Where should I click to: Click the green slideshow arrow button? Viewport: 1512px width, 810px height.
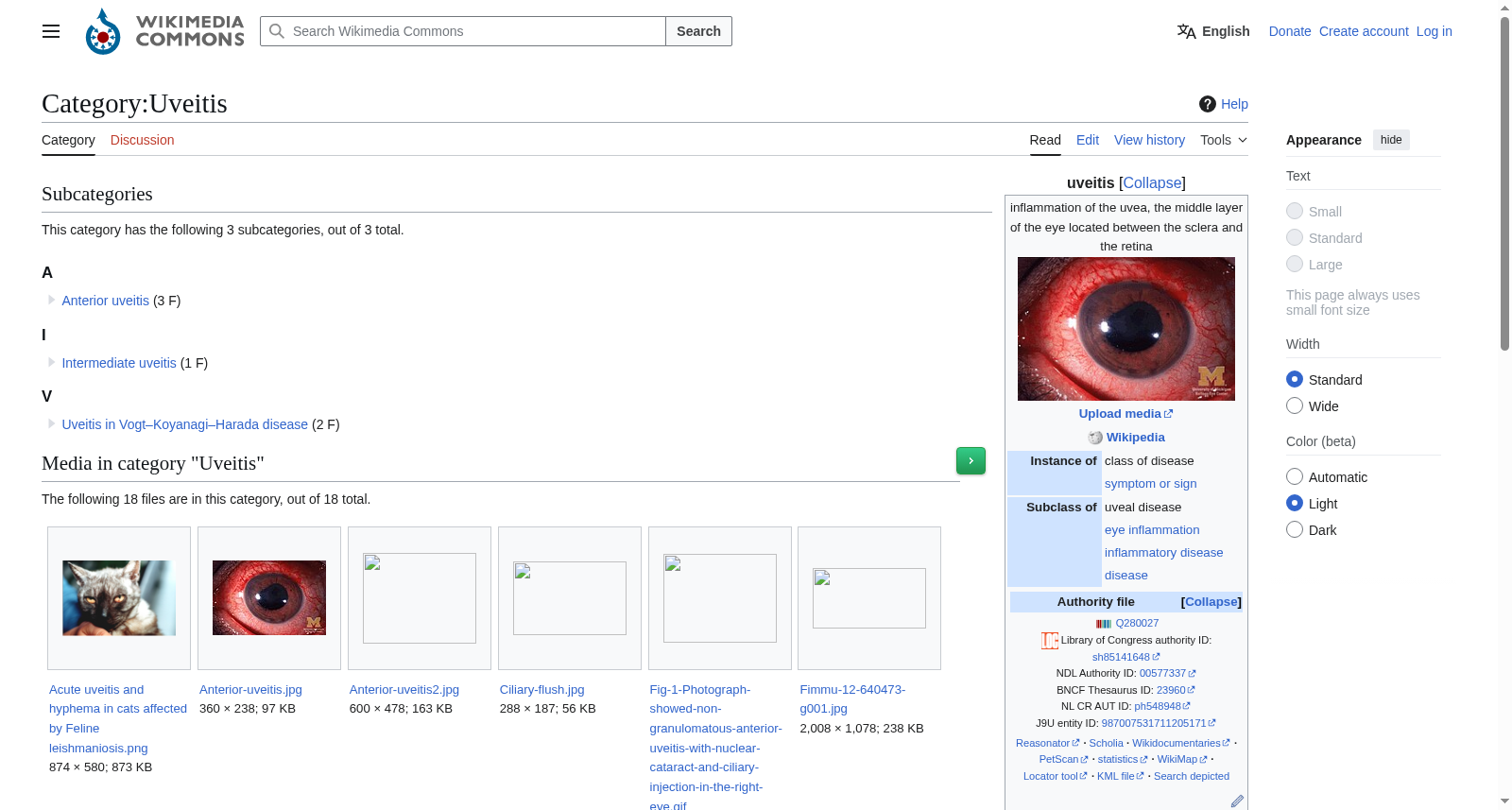[971, 460]
